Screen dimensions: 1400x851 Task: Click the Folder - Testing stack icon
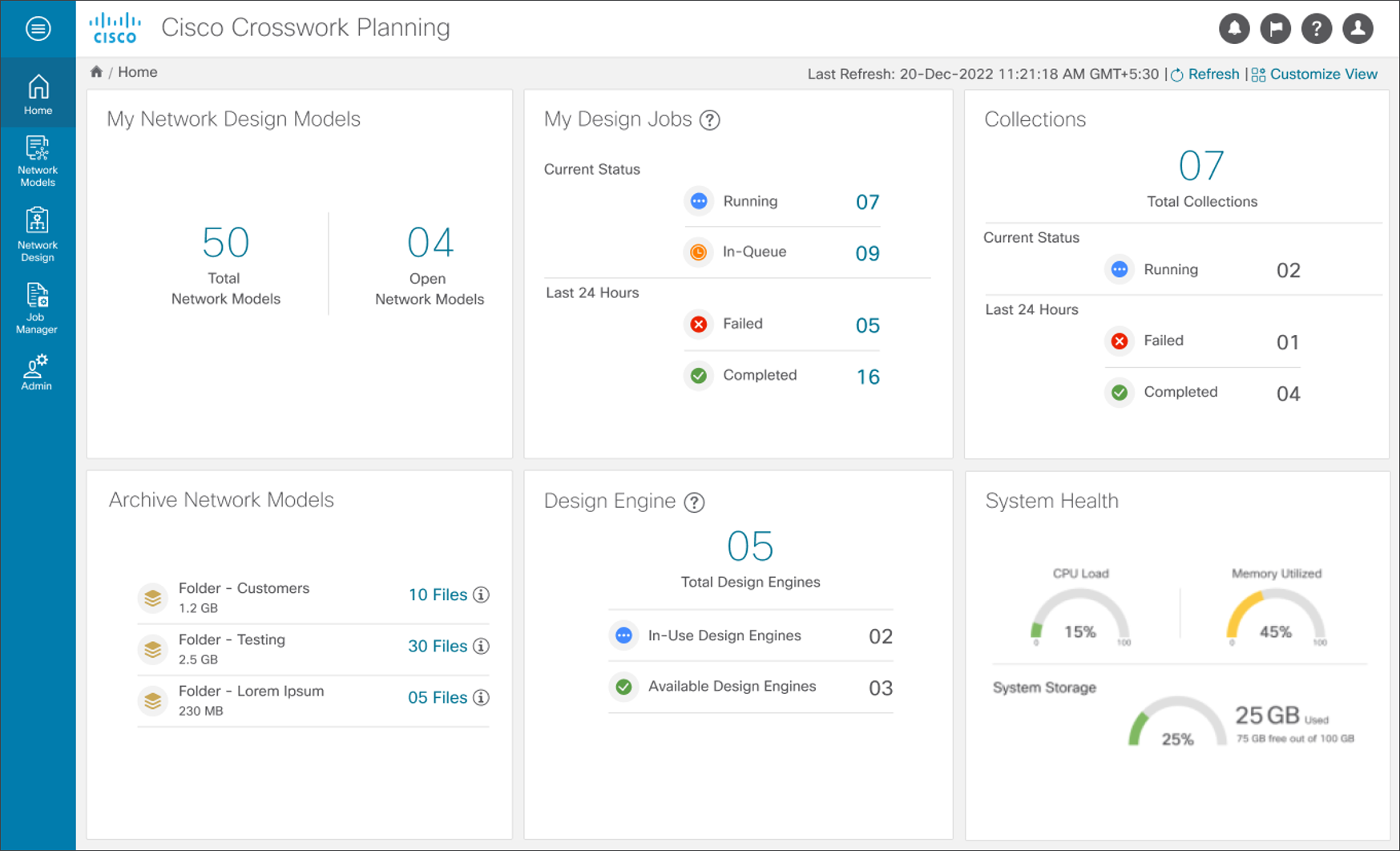pyautogui.click(x=152, y=649)
